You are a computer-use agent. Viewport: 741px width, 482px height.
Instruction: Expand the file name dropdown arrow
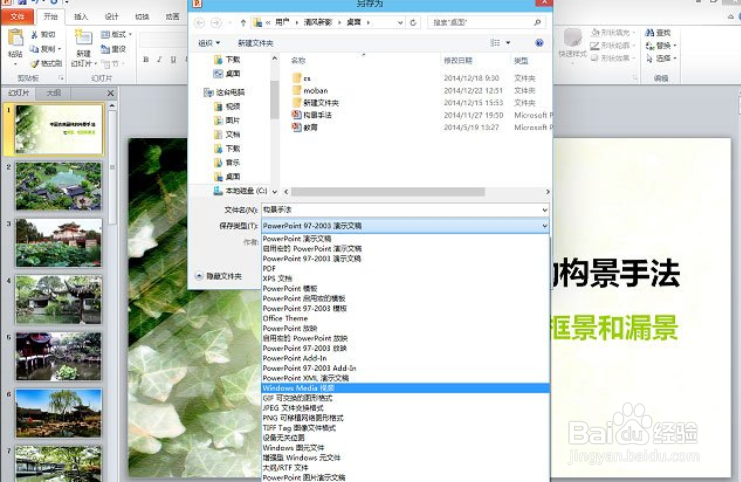click(x=544, y=210)
